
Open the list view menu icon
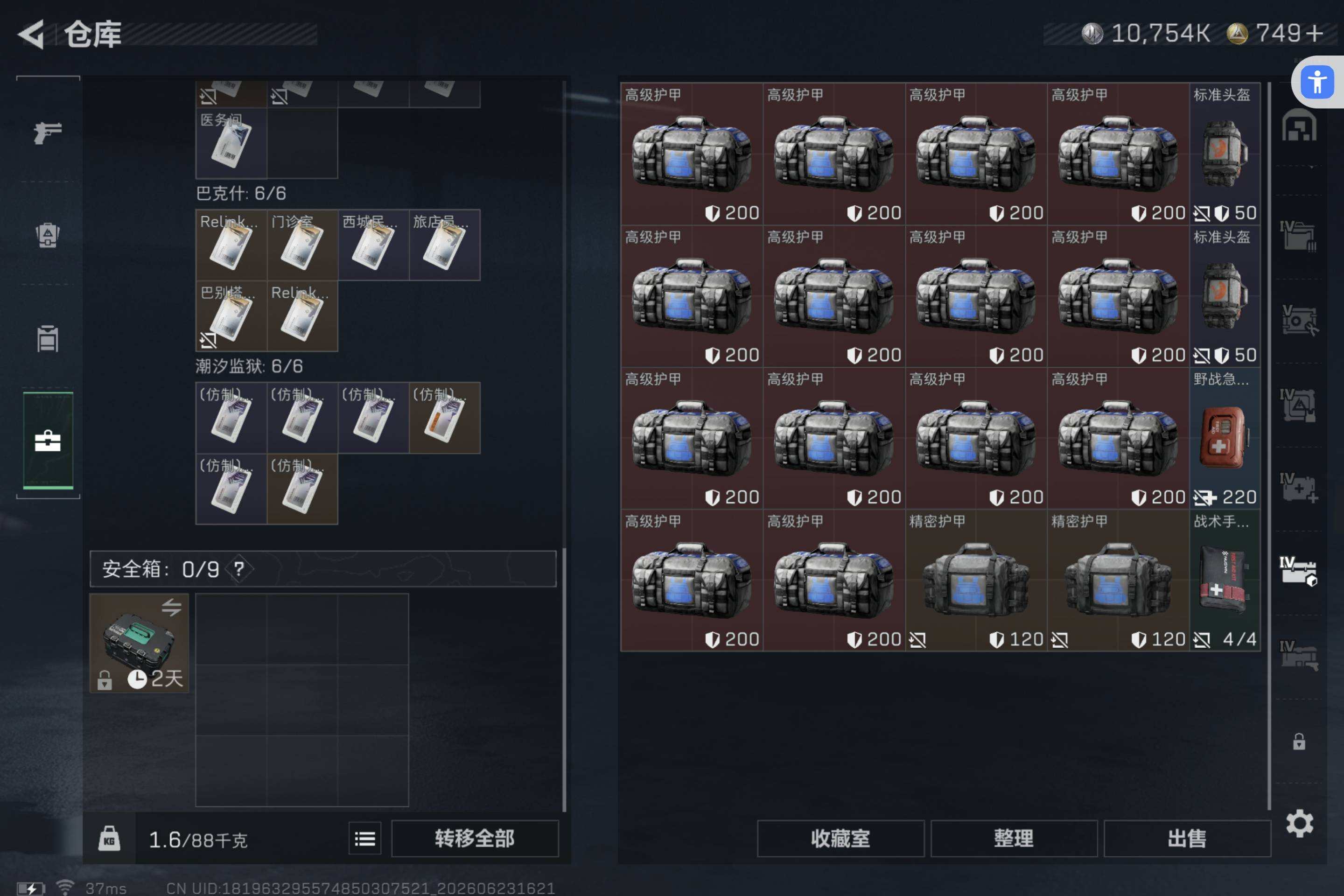coord(364,839)
